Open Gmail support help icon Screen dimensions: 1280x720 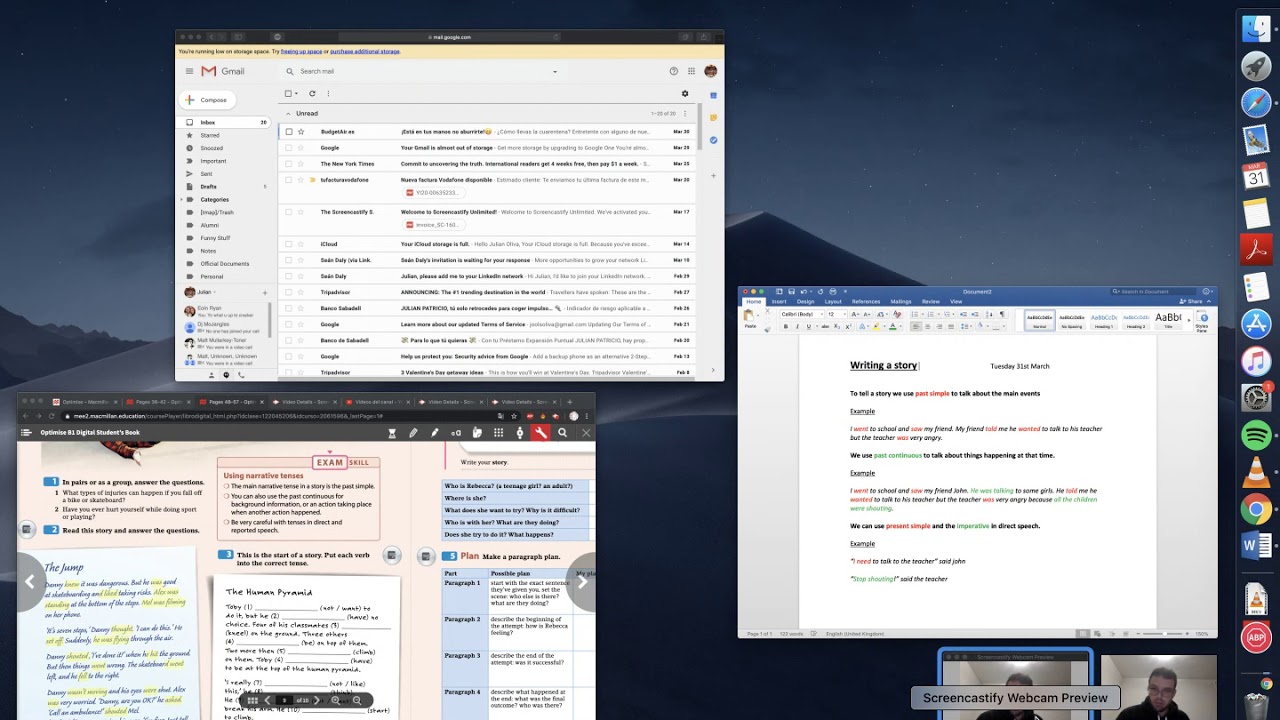[674, 71]
